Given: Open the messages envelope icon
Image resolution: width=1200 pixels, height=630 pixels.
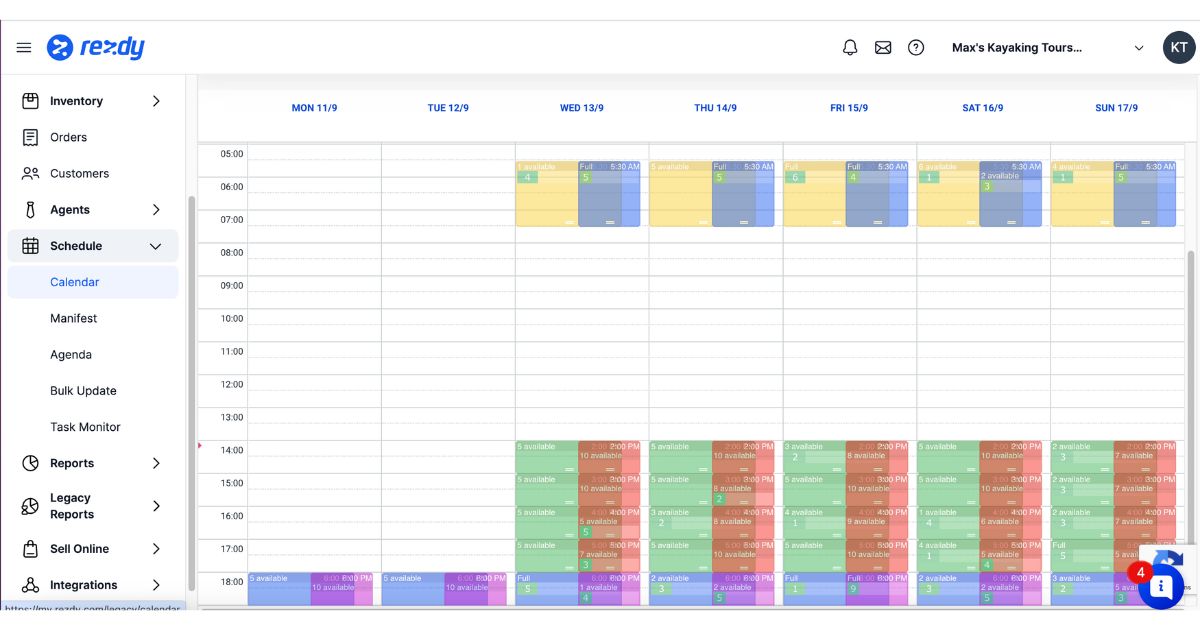Looking at the screenshot, I should (882, 47).
